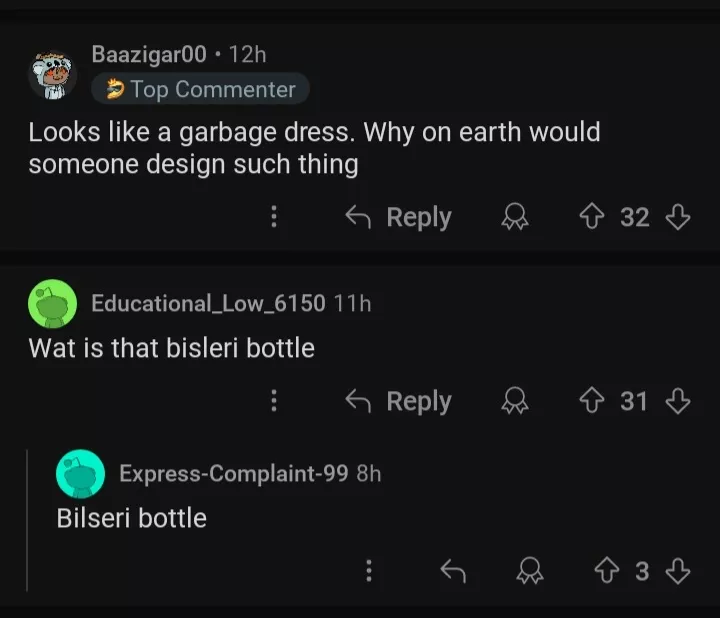This screenshot has width=720, height=618.
Task: Open Educational_Low_6150's profile via username
Action: pyautogui.click(x=208, y=303)
